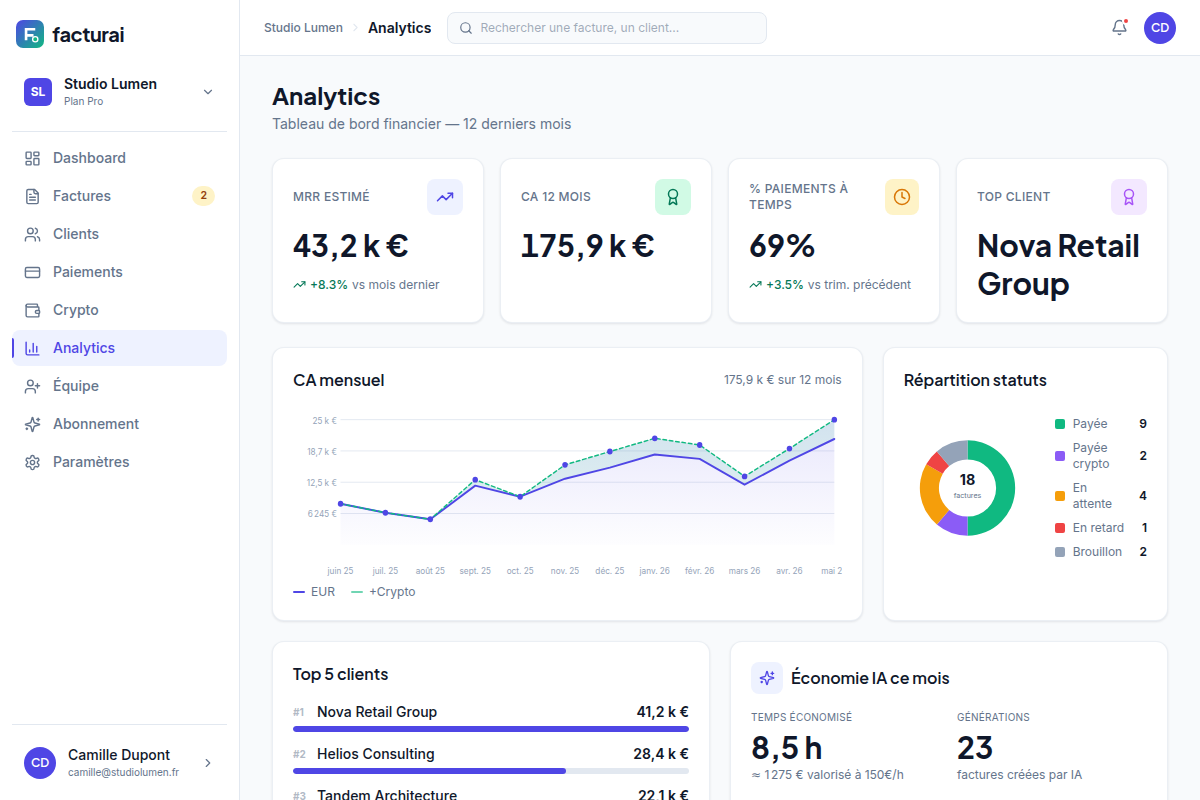Click the Économie IA sparkle icon
Screen dimensions: 1200x800
(767, 678)
